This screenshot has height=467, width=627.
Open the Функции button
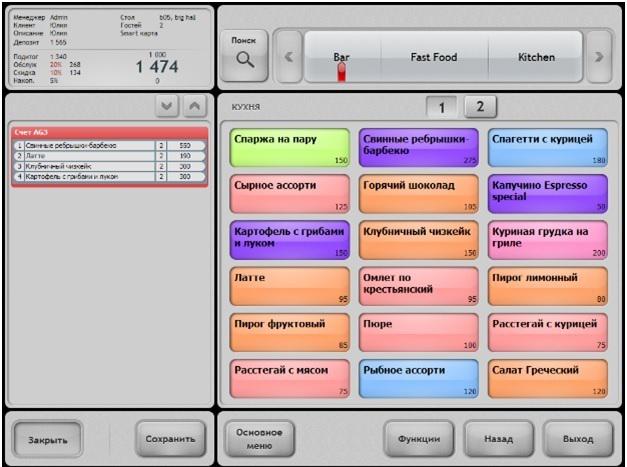[x=419, y=439]
